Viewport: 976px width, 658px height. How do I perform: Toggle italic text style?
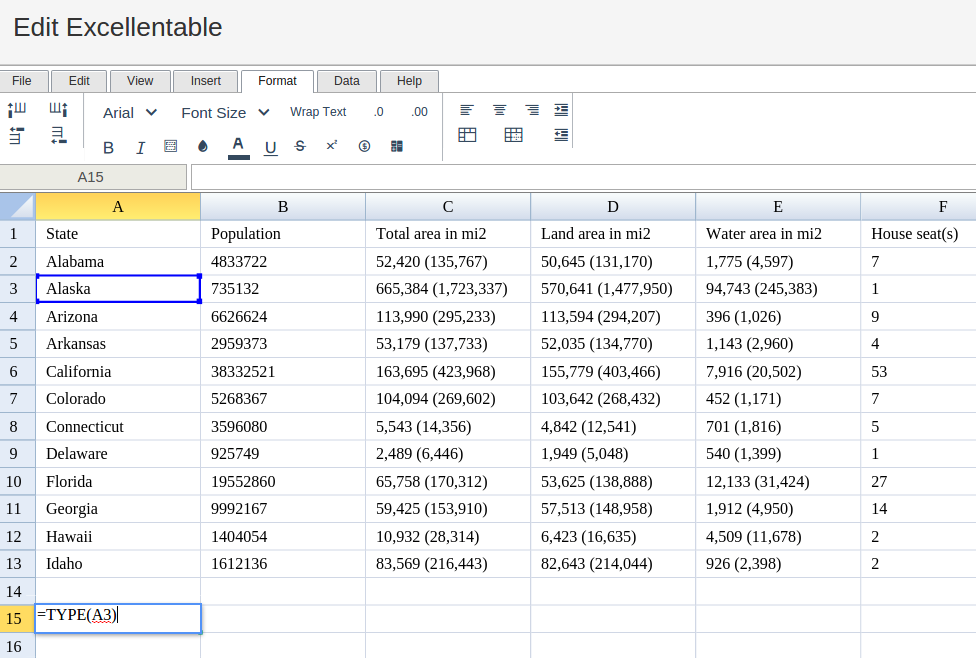click(140, 147)
